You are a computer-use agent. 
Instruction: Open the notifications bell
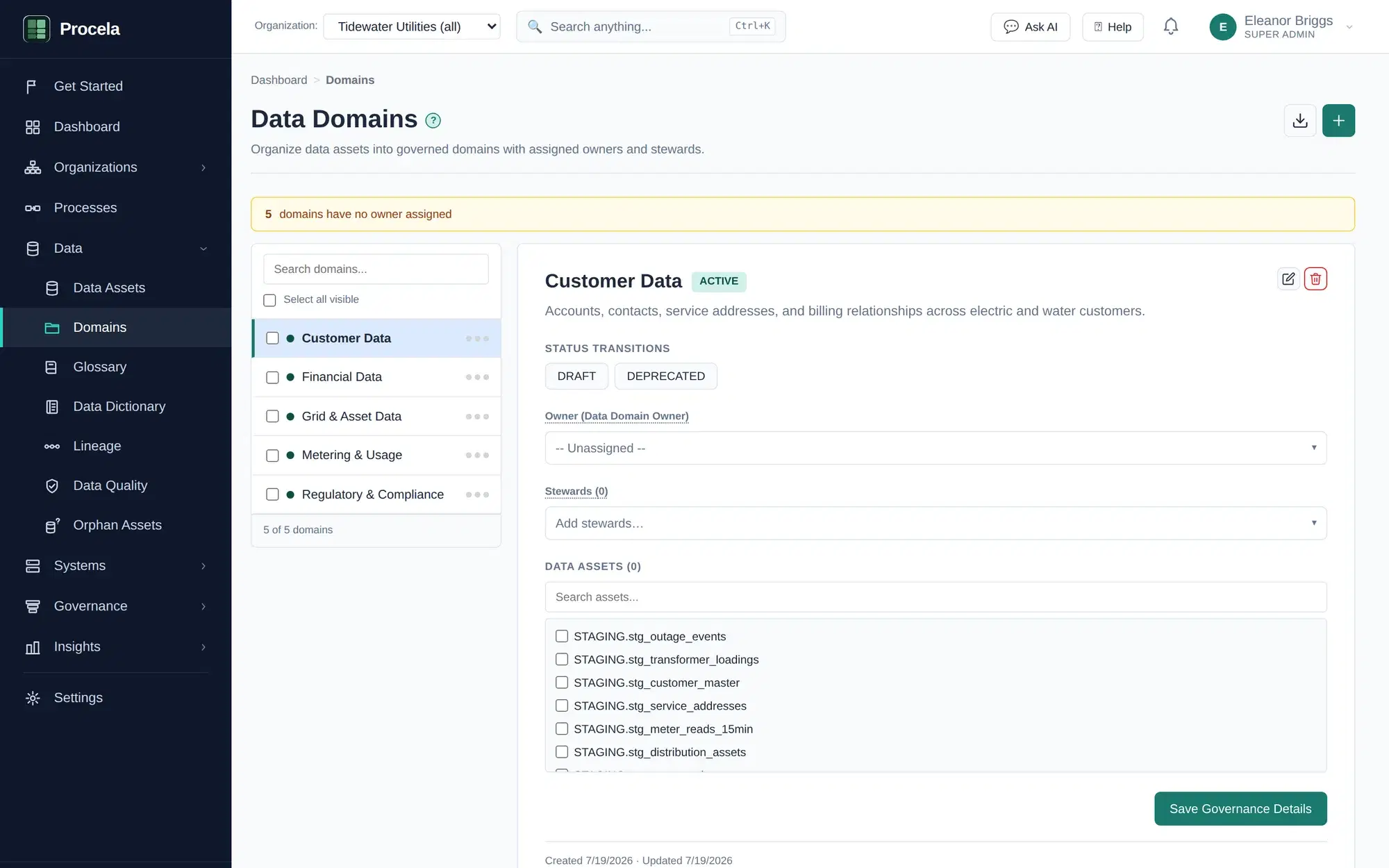click(x=1171, y=26)
